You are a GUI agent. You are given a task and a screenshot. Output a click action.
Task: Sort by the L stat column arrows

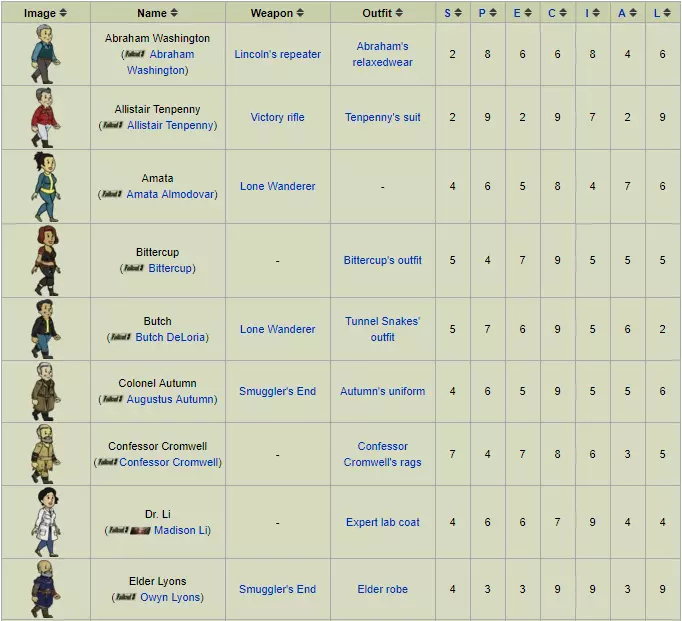click(x=667, y=13)
